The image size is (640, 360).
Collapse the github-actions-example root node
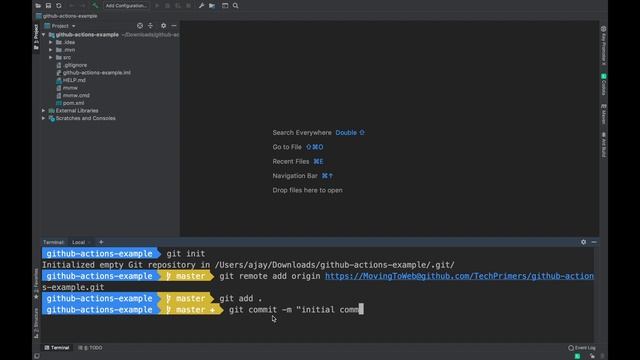pos(44,35)
